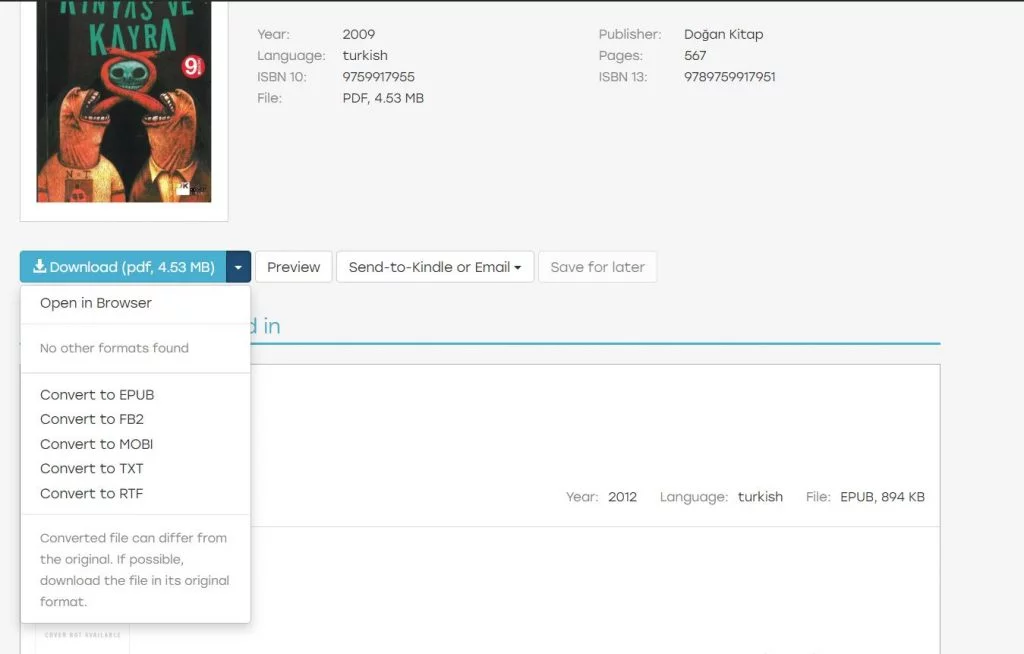Pick Convert to TXT from the list
Screen dimensions: 1024x654
tap(91, 468)
